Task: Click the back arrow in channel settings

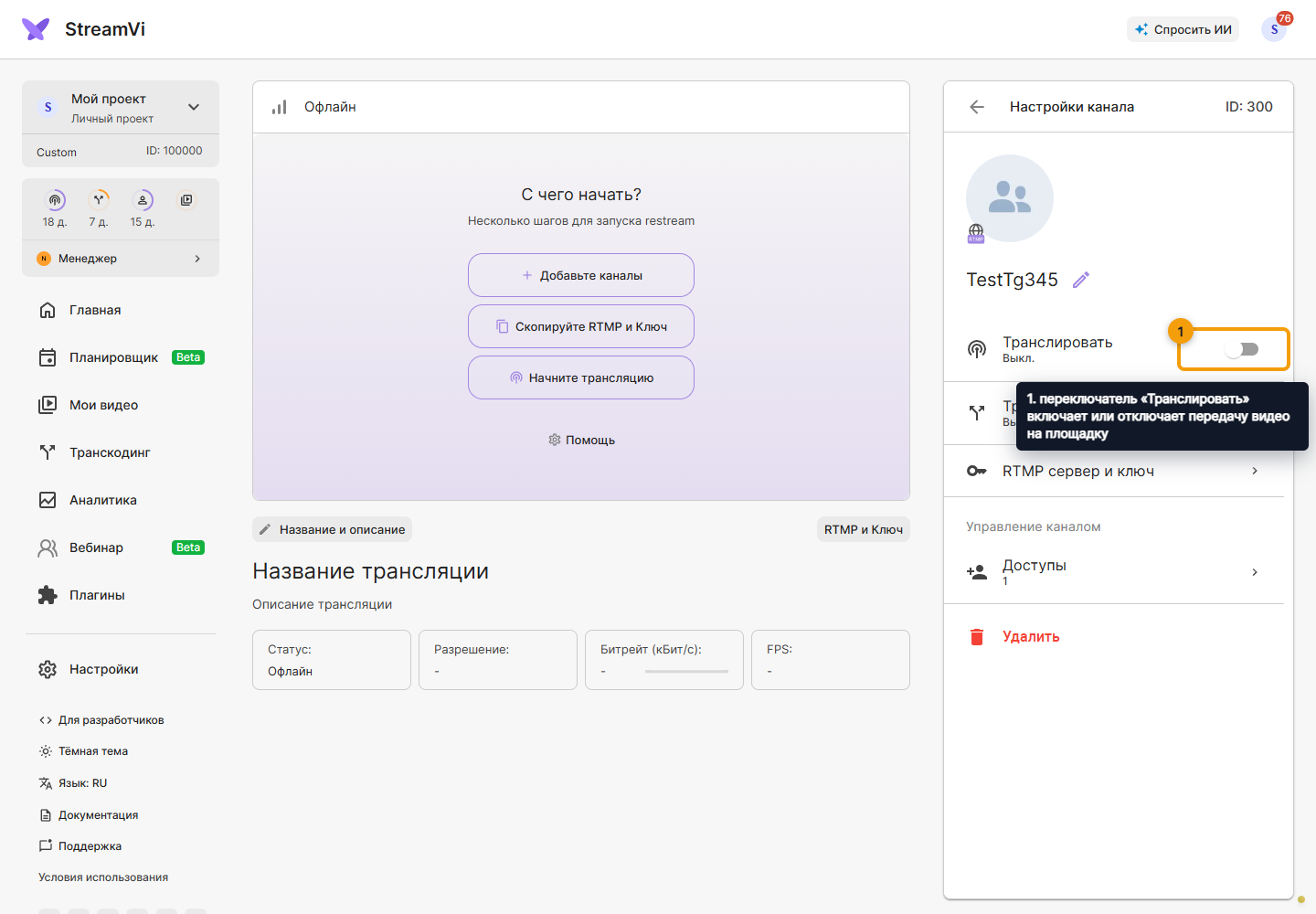Action: (977, 107)
